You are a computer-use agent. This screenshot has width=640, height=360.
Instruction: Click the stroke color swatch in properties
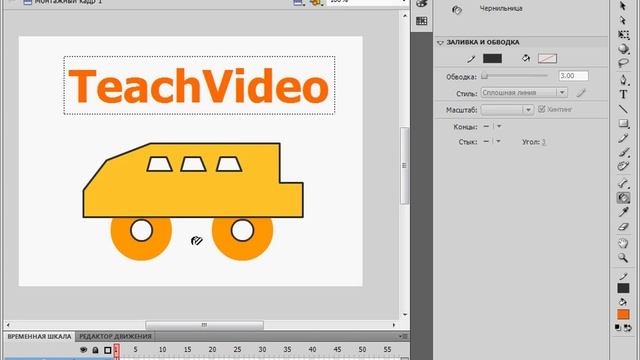[x=492, y=58]
